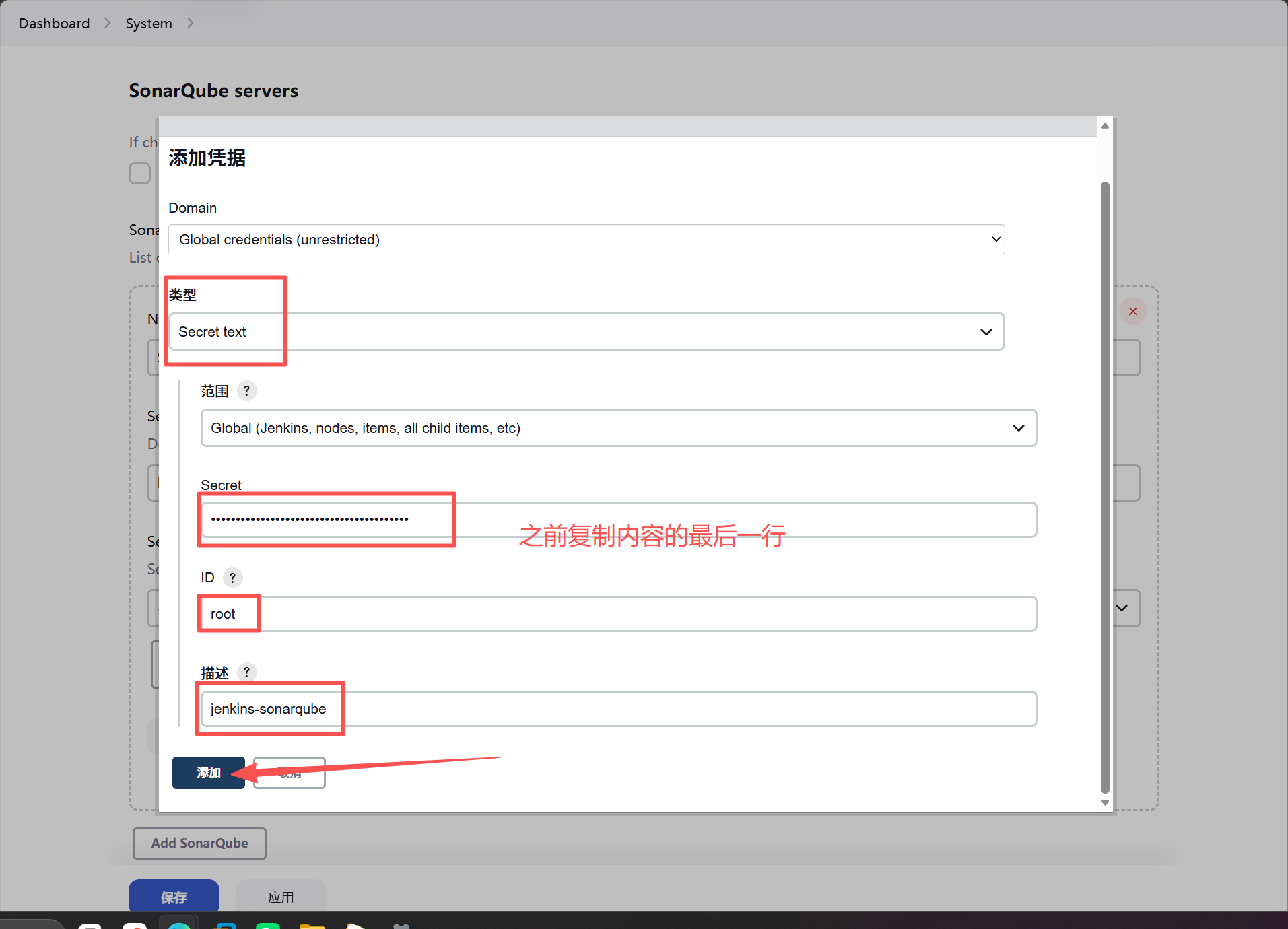Image resolution: width=1288 pixels, height=929 pixels.
Task: Go to Dashboard breadcrumb
Action: coord(54,24)
